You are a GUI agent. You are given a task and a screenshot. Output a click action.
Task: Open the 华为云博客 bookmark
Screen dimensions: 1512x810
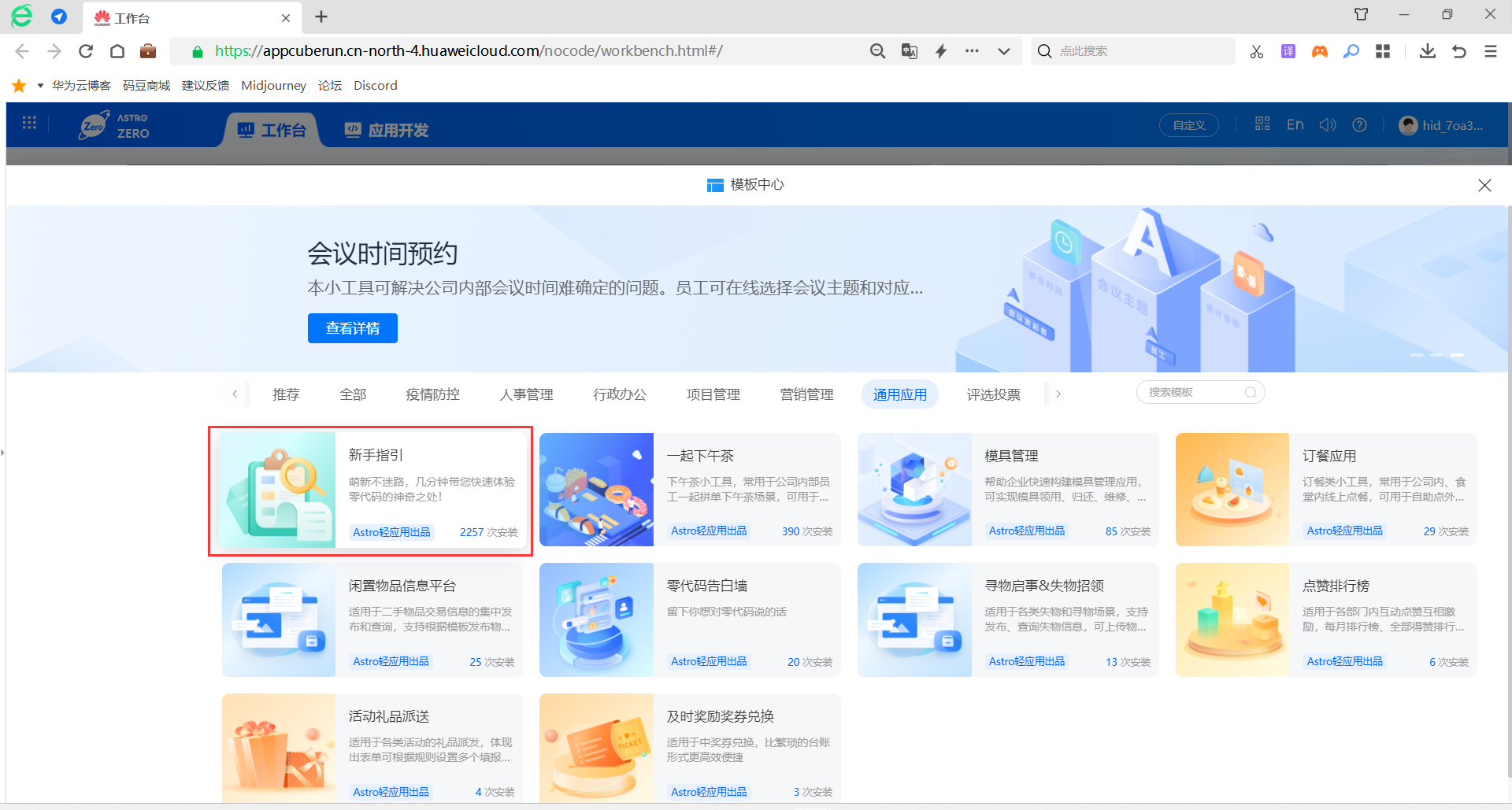pyautogui.click(x=81, y=85)
